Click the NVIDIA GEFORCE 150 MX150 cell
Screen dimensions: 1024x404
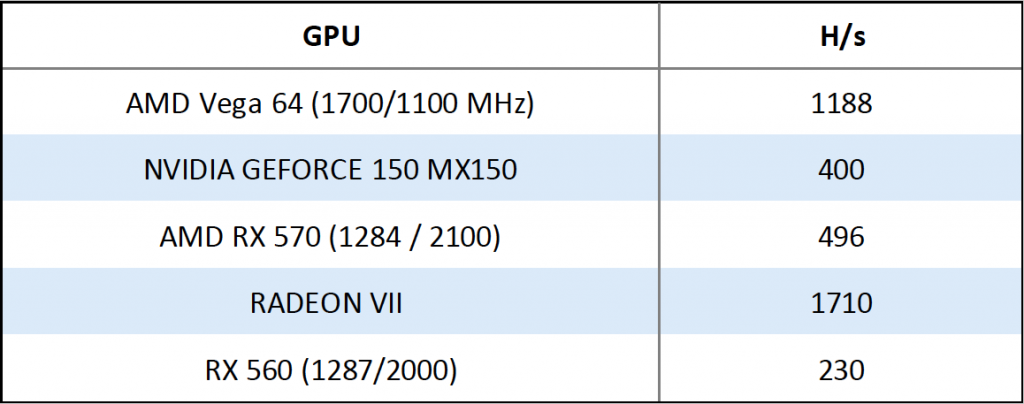[330, 170]
